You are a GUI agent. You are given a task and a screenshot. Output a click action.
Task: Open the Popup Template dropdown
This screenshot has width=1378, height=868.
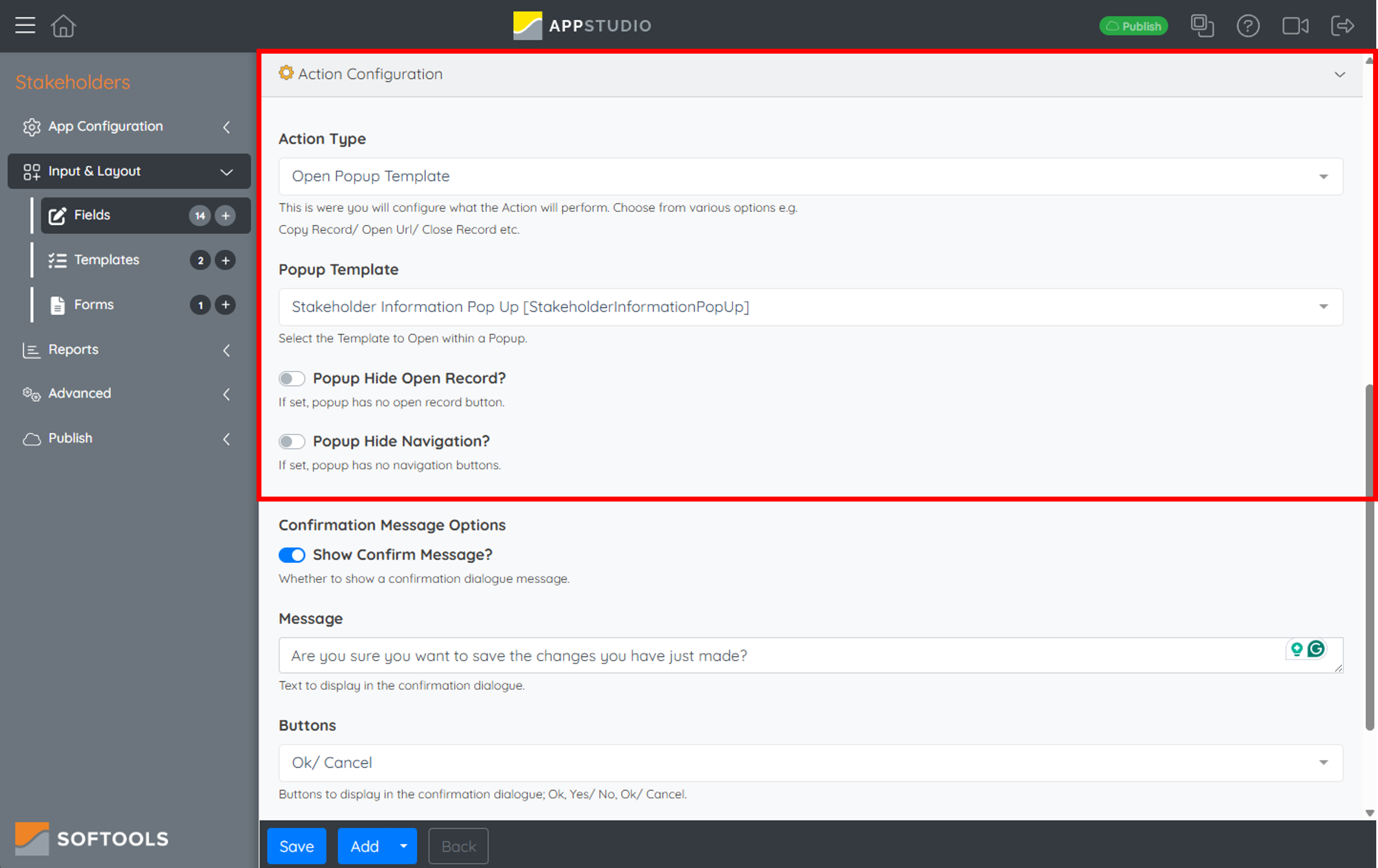coord(810,307)
